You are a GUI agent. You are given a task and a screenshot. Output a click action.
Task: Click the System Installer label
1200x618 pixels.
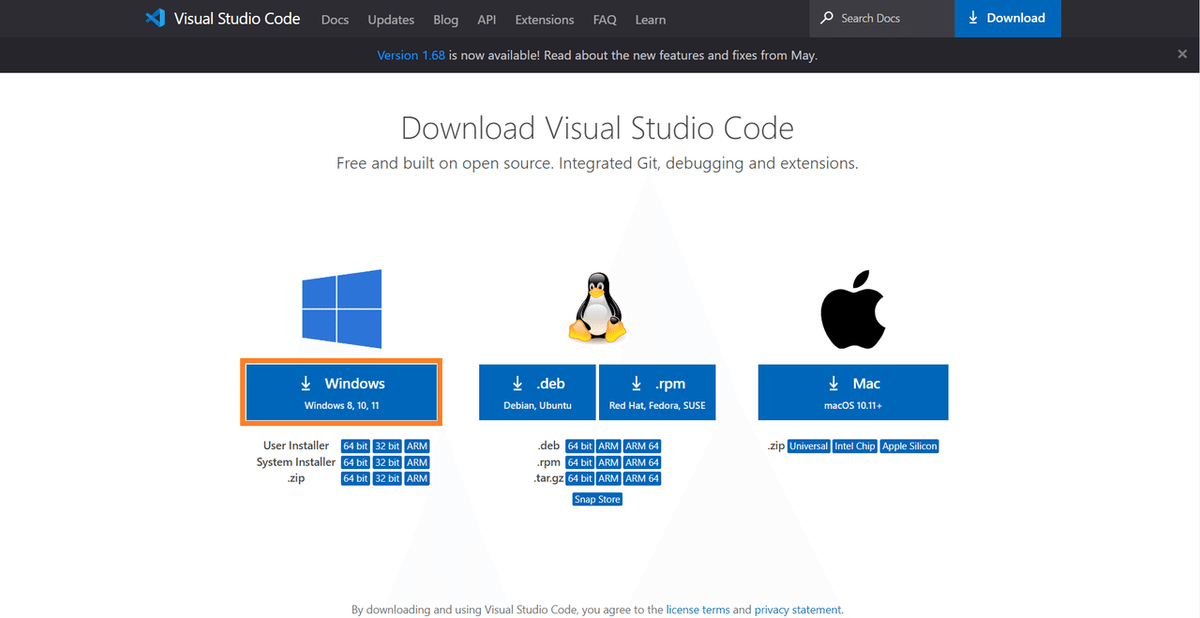tap(296, 462)
